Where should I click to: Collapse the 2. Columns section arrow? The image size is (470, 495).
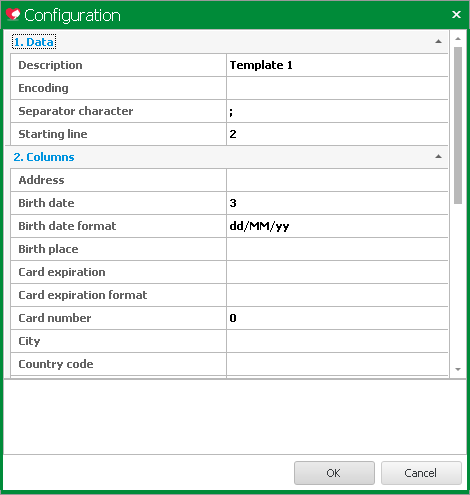(x=438, y=157)
